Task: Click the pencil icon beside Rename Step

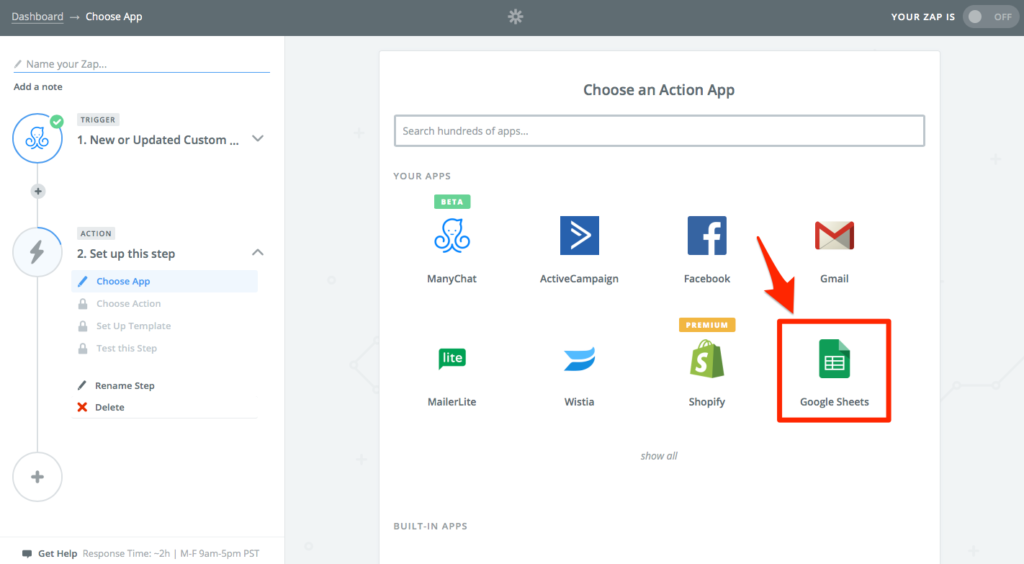Action: point(82,385)
